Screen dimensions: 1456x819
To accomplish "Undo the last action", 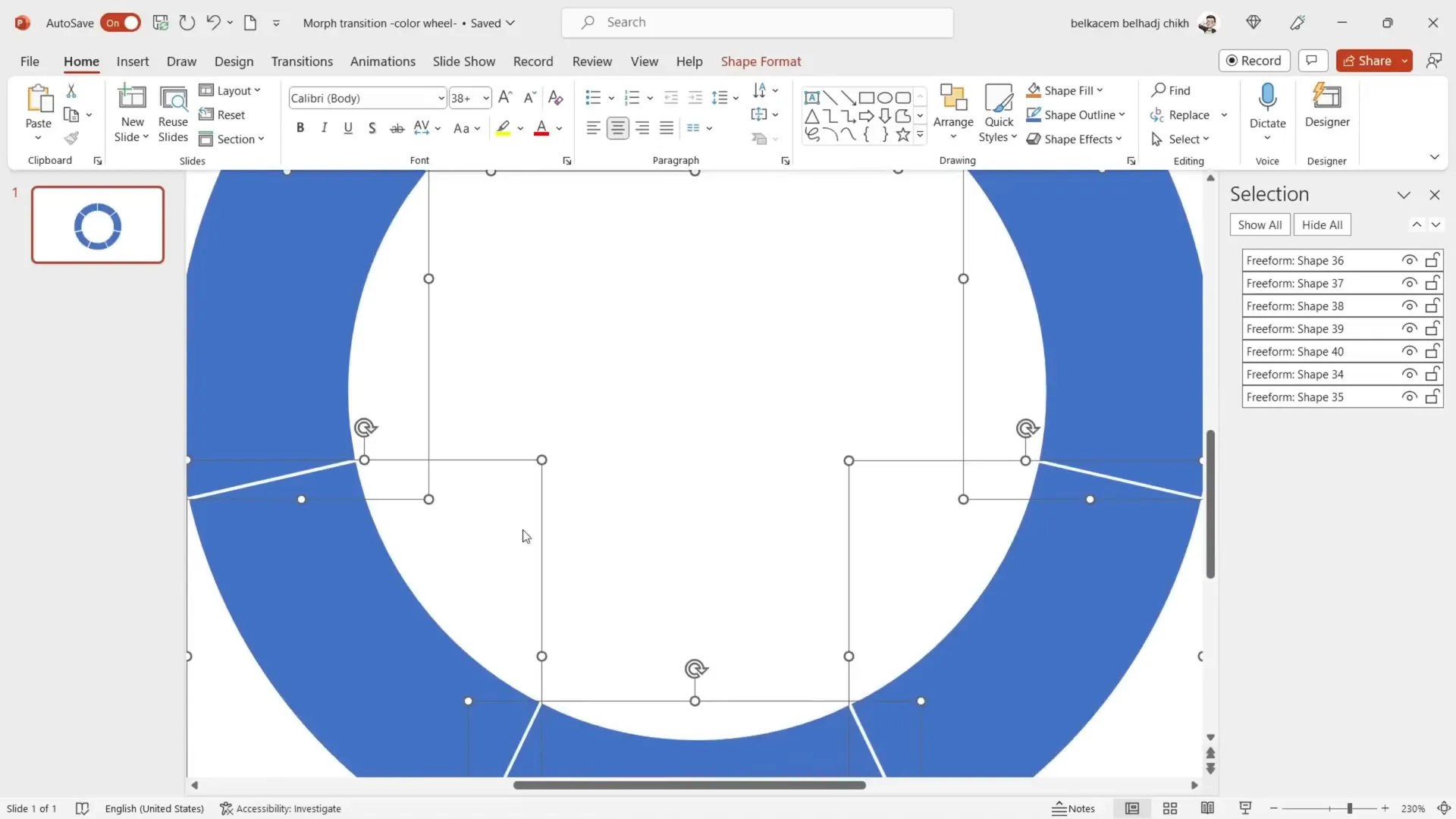I will click(x=213, y=23).
